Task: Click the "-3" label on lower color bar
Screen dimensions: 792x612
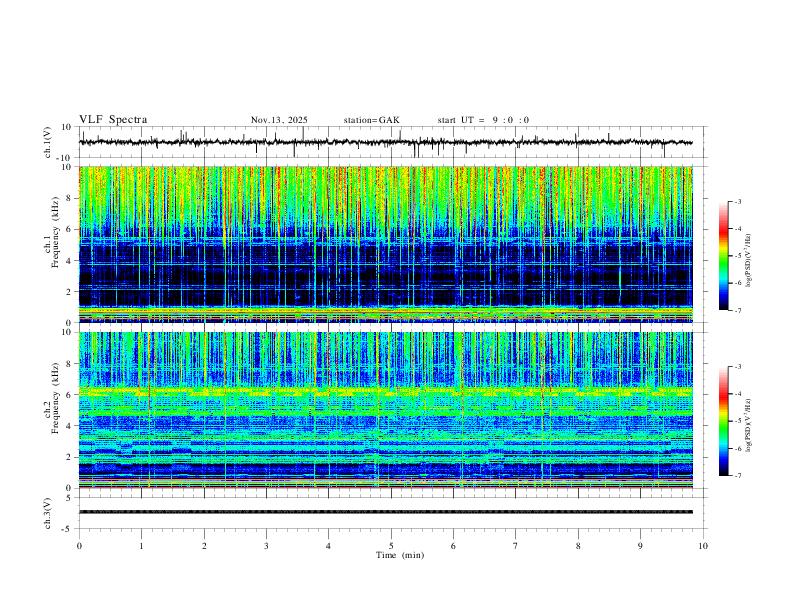Action: tap(737, 366)
